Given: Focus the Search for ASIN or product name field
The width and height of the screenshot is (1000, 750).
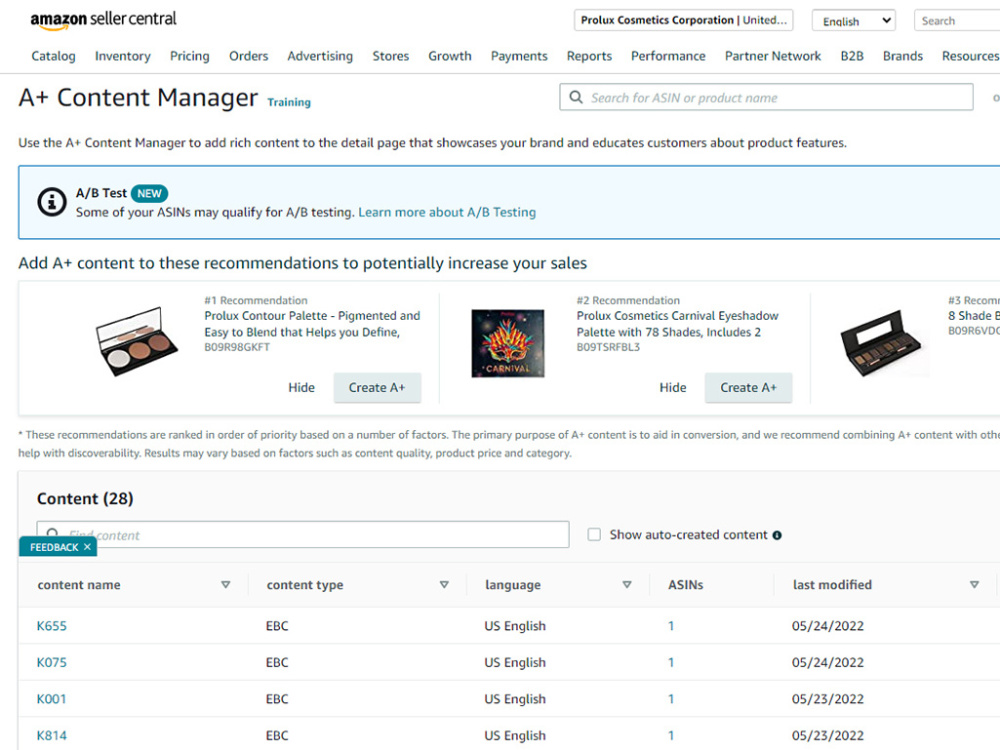Looking at the screenshot, I should pyautogui.click(x=766, y=97).
